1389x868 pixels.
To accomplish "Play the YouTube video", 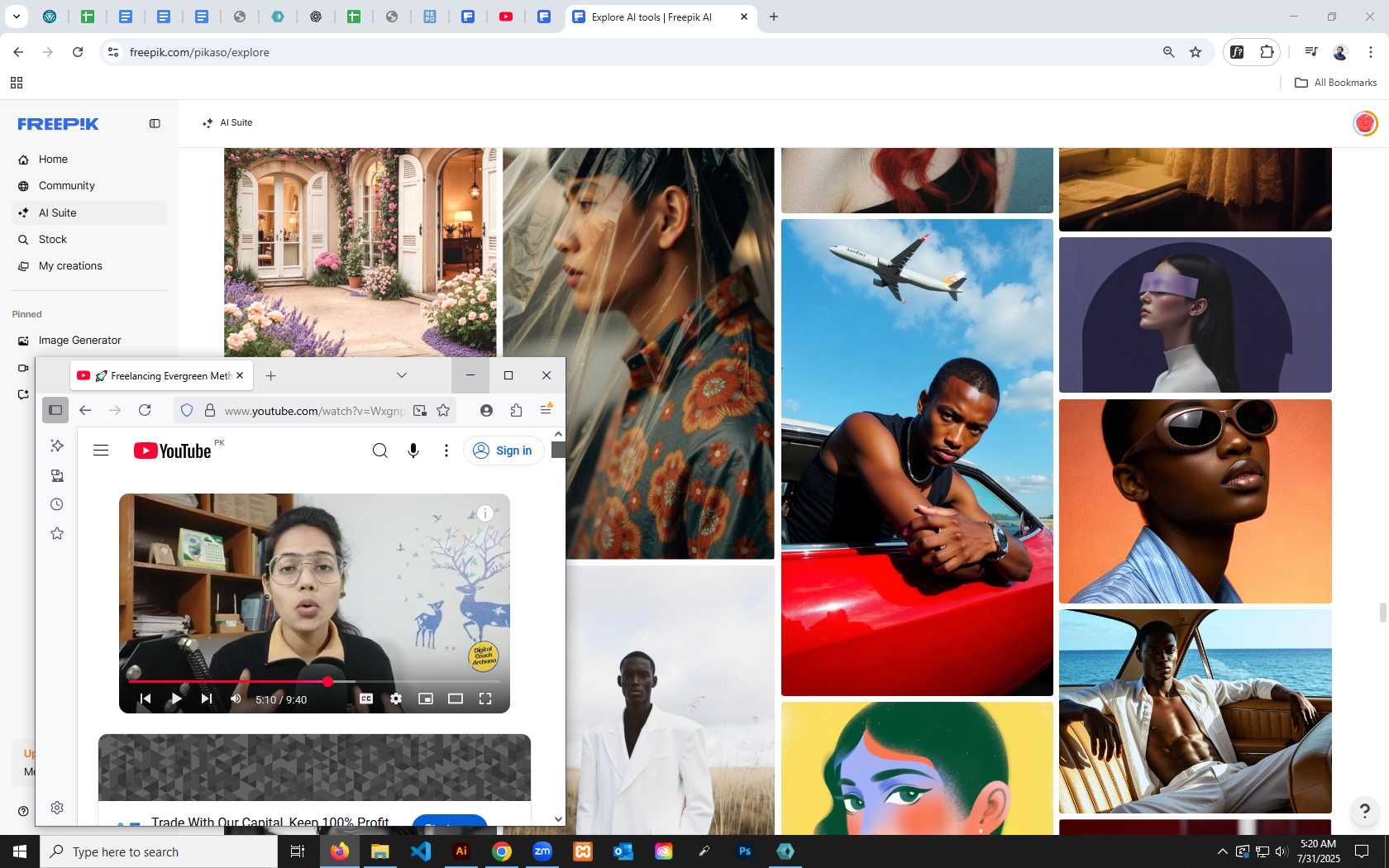I will 176,699.
